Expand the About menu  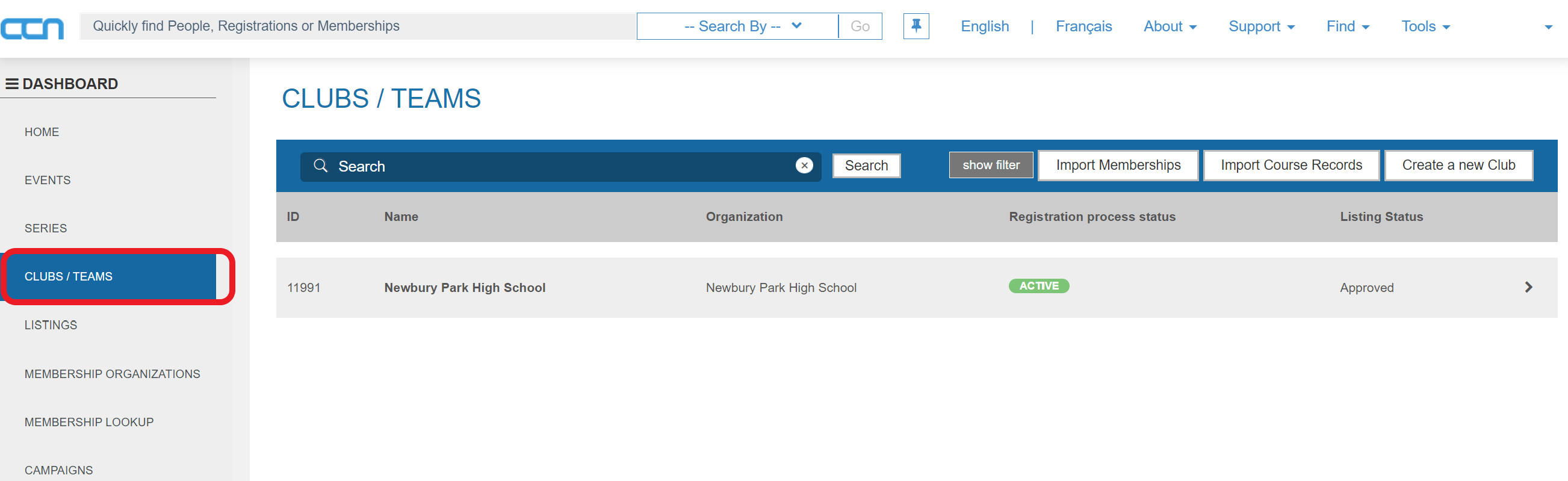point(1170,26)
